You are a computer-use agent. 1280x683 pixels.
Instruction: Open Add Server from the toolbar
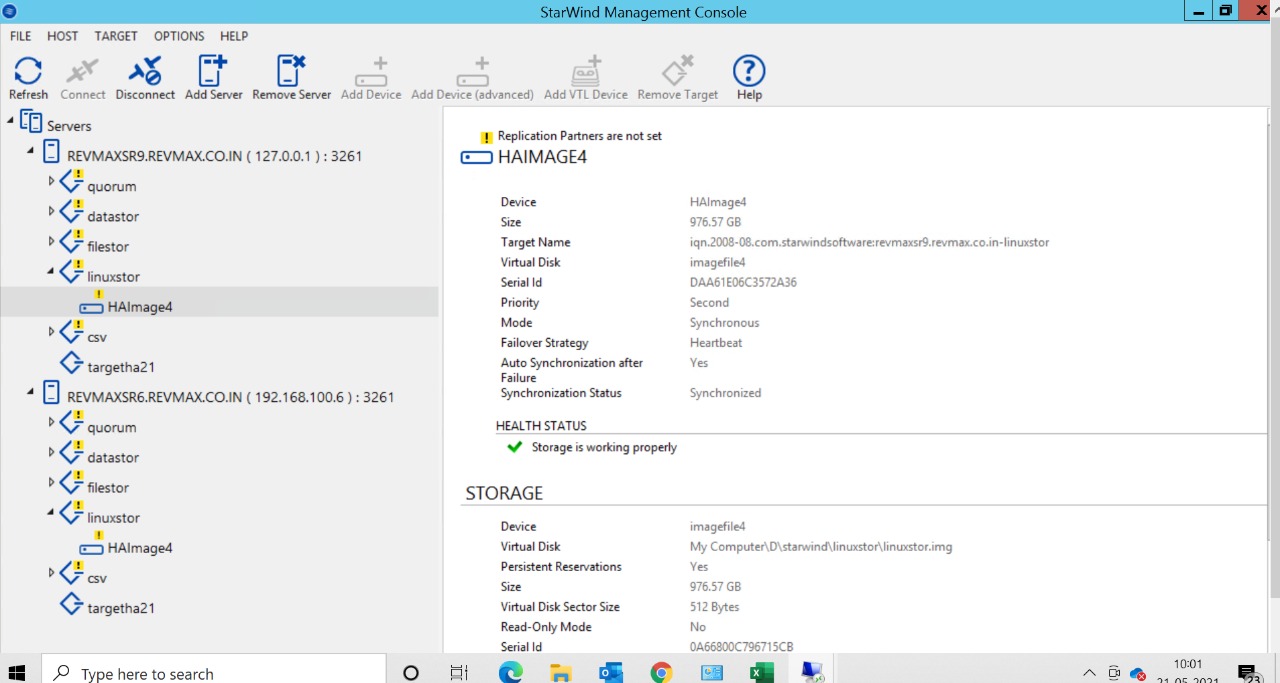coord(214,78)
